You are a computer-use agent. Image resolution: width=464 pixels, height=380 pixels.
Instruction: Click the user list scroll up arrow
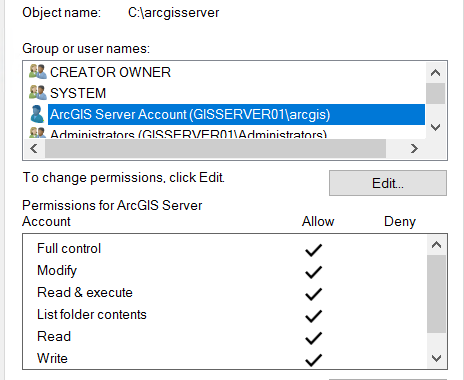(435, 73)
